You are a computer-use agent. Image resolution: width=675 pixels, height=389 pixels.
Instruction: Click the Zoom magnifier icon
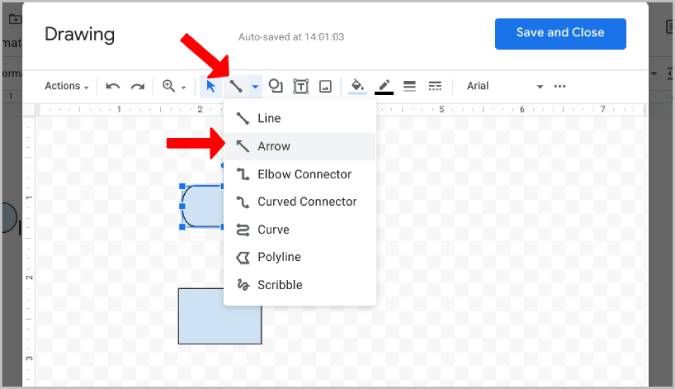[168, 86]
